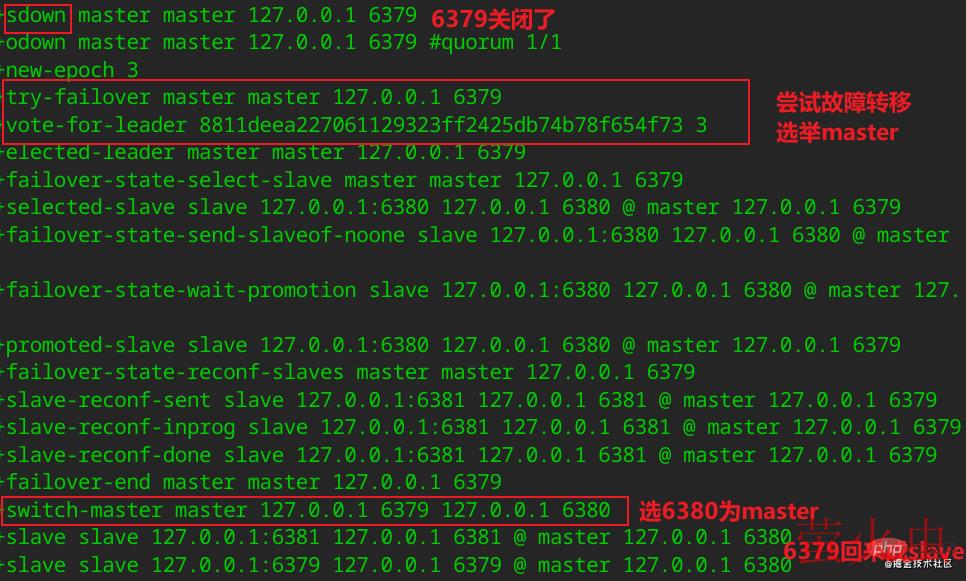The image size is (966, 581).
Task: Click the 选举master red annotation
Action: (837, 132)
